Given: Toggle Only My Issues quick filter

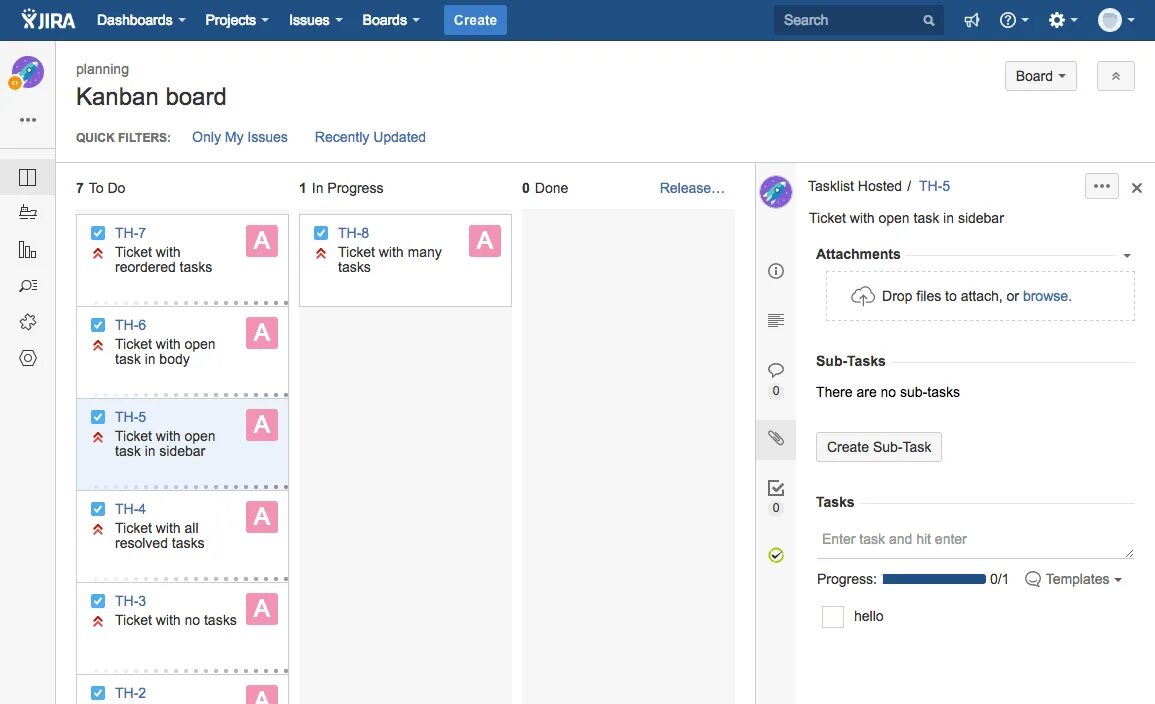Looking at the screenshot, I should point(239,137).
